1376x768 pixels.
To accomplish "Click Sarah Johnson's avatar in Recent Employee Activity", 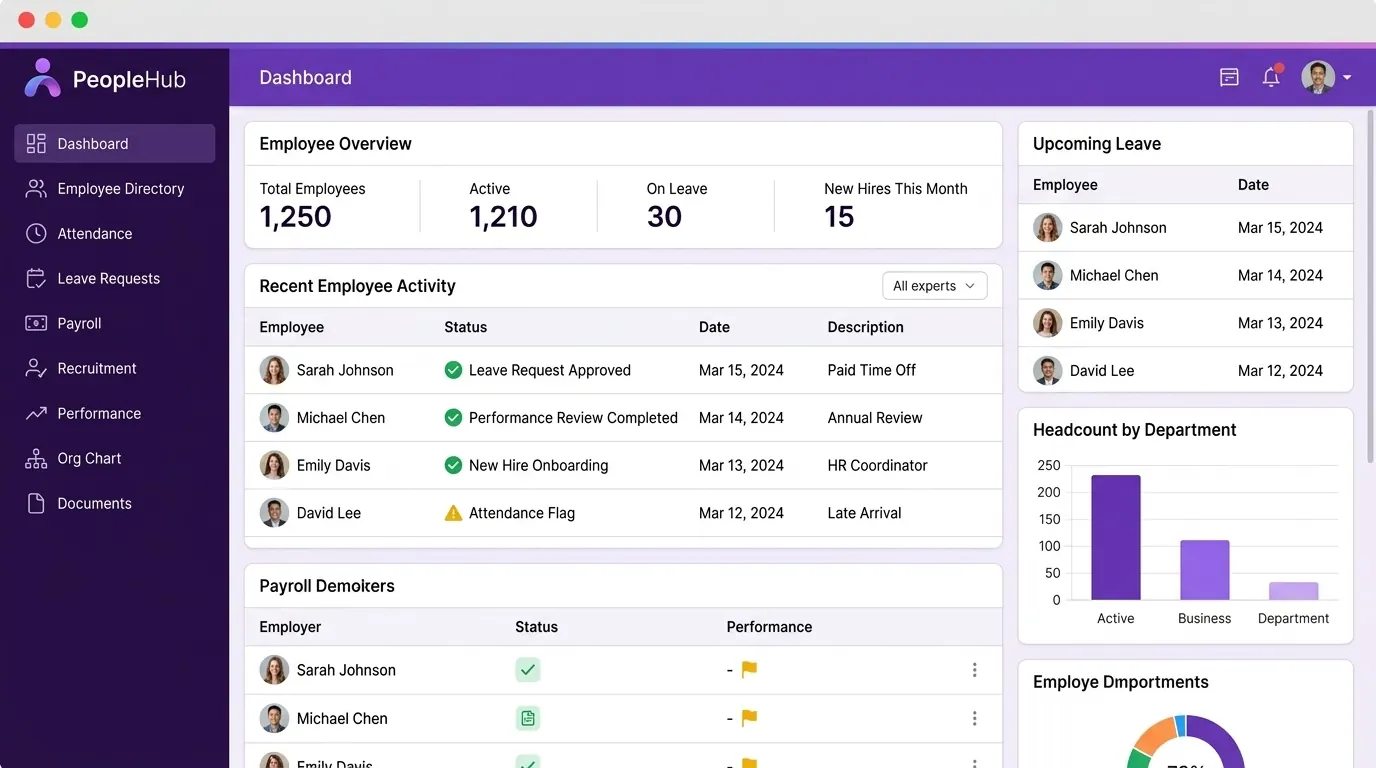I will tap(274, 370).
